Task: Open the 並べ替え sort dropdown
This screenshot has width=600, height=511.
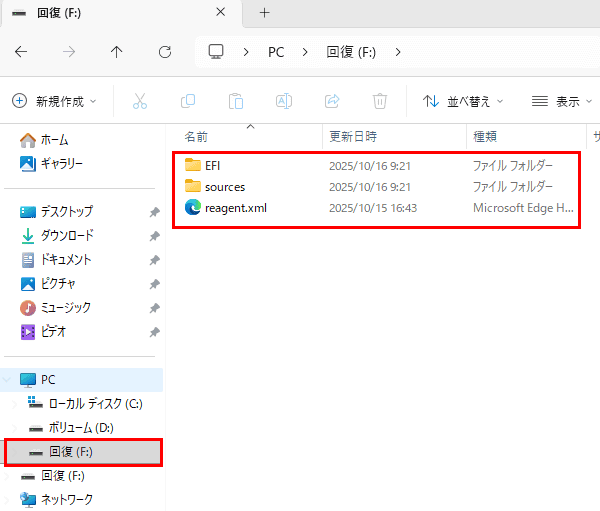Action: click(x=463, y=101)
